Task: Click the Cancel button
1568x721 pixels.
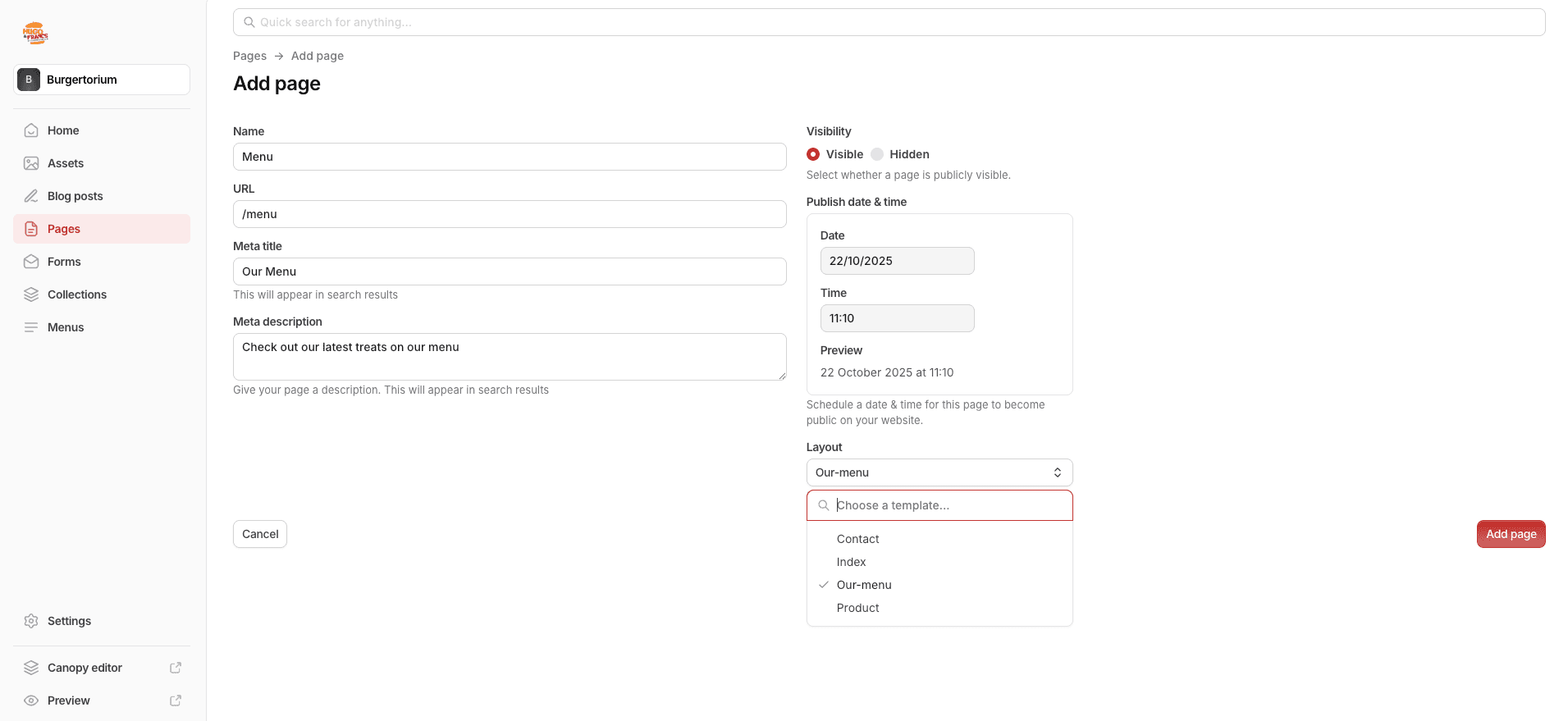Action: click(x=260, y=534)
